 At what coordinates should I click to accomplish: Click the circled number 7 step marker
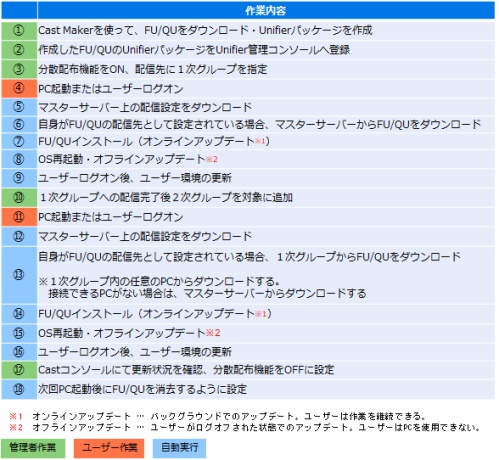click(x=18, y=141)
